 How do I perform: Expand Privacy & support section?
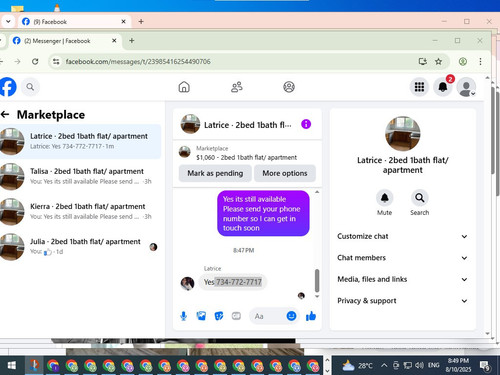(x=402, y=301)
